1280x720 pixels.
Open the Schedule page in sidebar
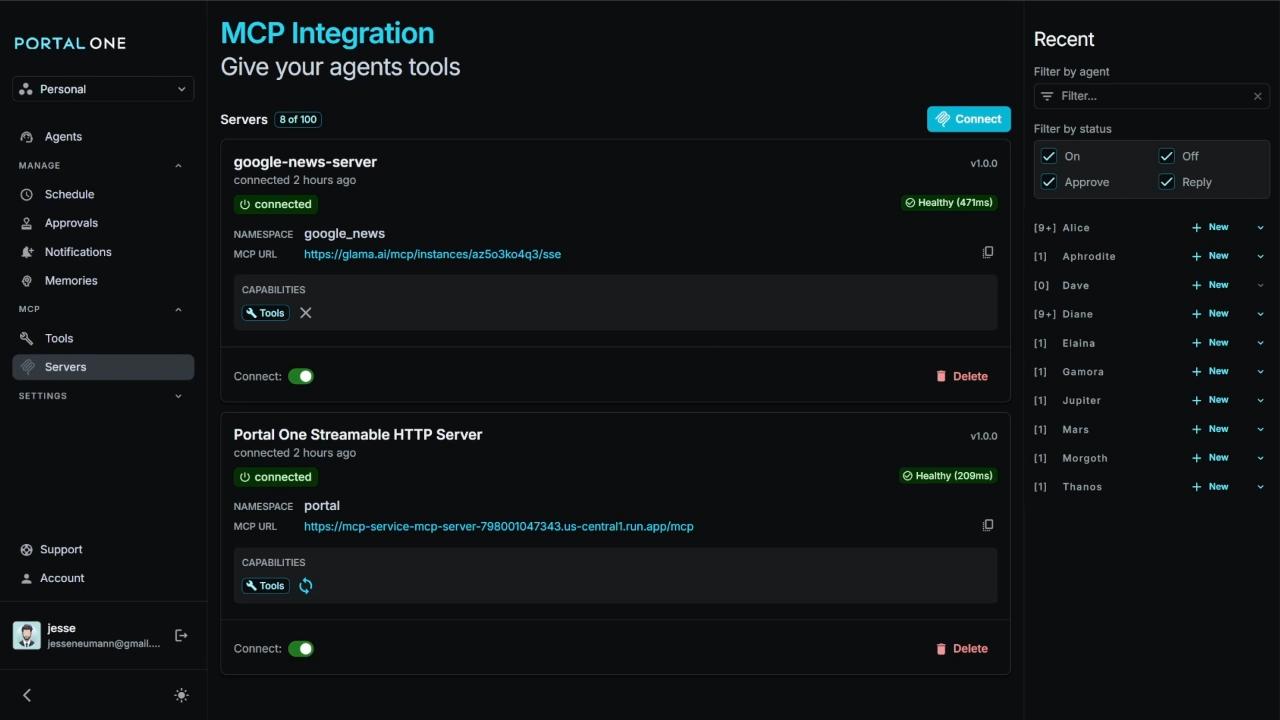tap(69, 194)
